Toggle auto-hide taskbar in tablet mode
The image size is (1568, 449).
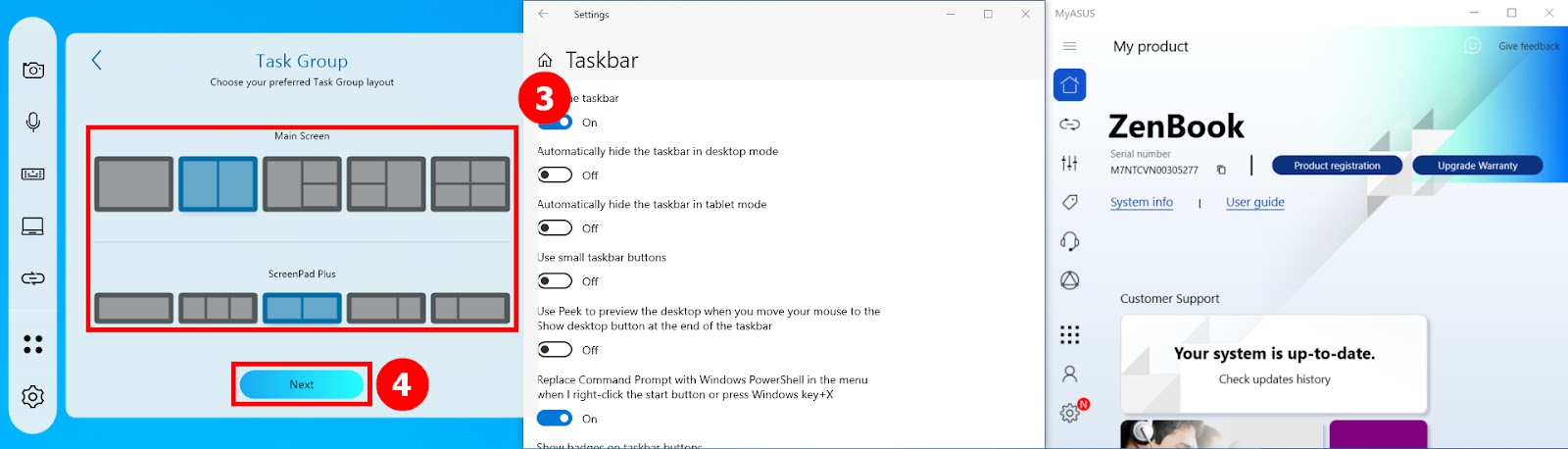click(555, 227)
